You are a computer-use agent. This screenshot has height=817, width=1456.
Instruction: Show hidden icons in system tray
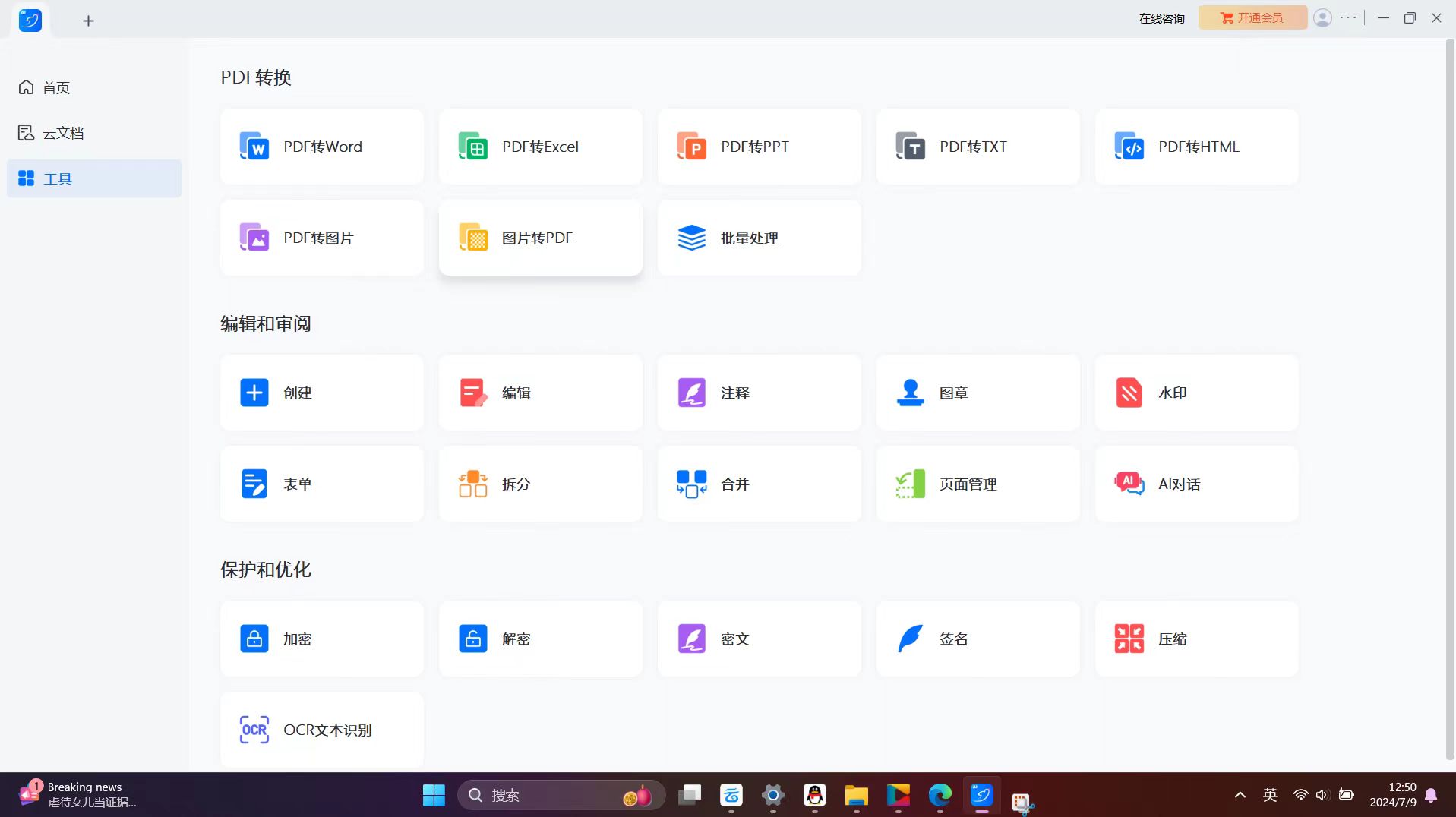pyautogui.click(x=1240, y=795)
